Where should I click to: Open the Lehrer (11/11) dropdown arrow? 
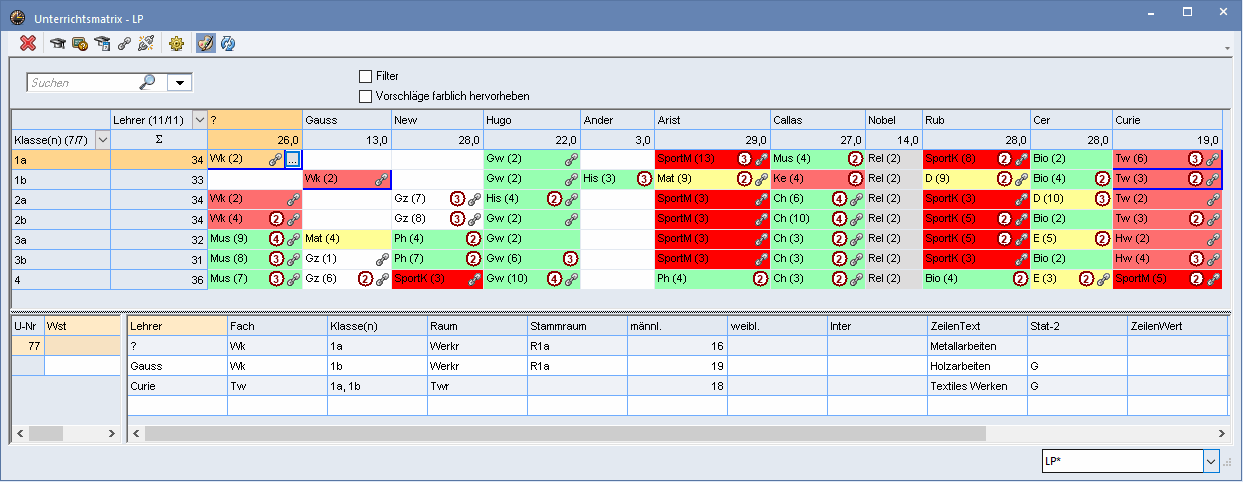pyautogui.click(x=198, y=119)
